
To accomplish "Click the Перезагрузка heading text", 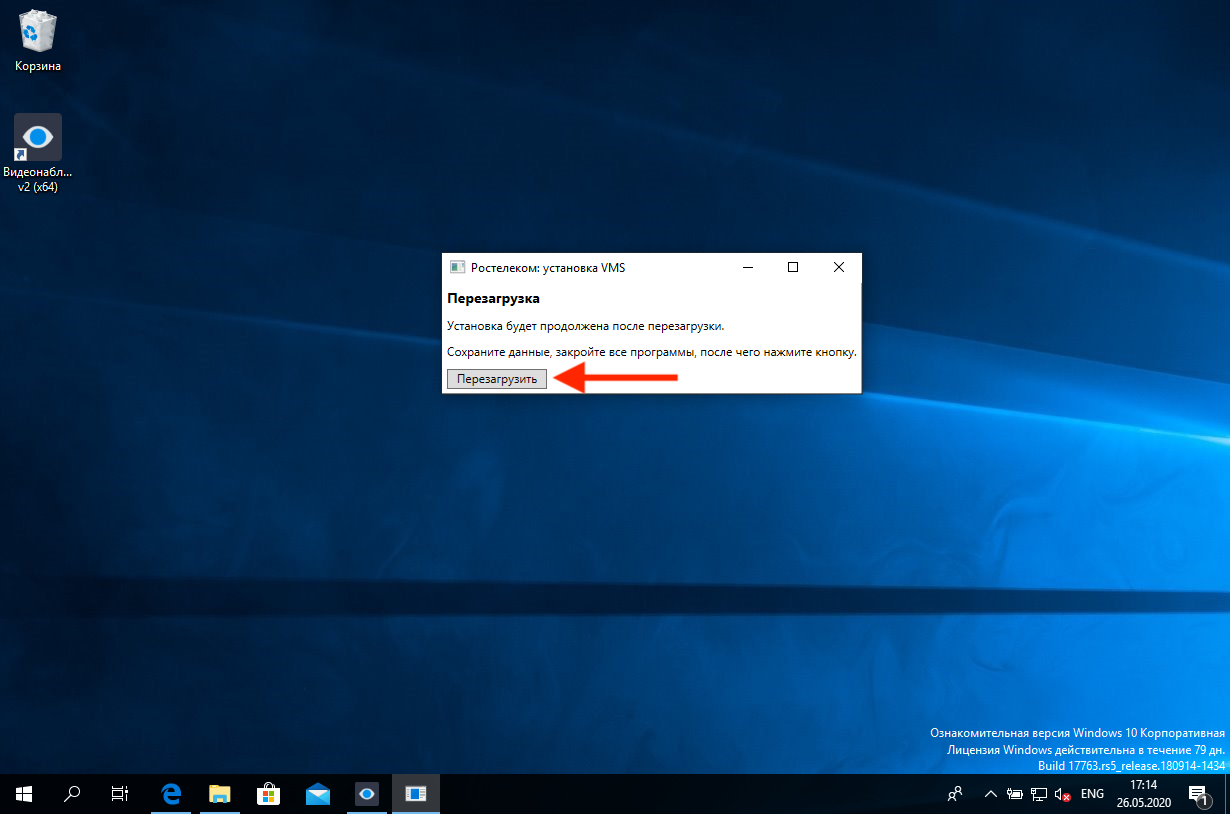I will pos(494,299).
